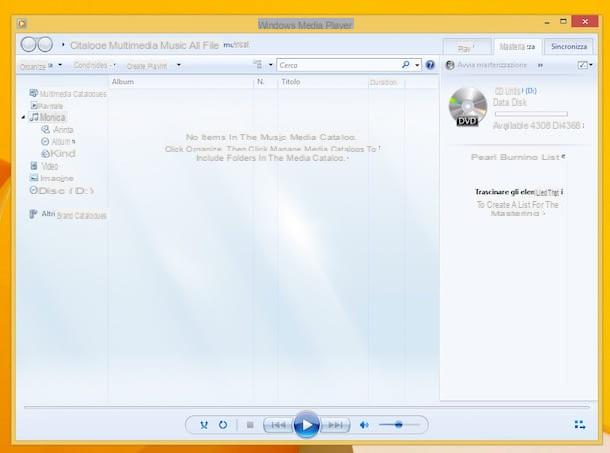Skip to the previous track
This screenshot has height=453, width=610.
coord(278,425)
